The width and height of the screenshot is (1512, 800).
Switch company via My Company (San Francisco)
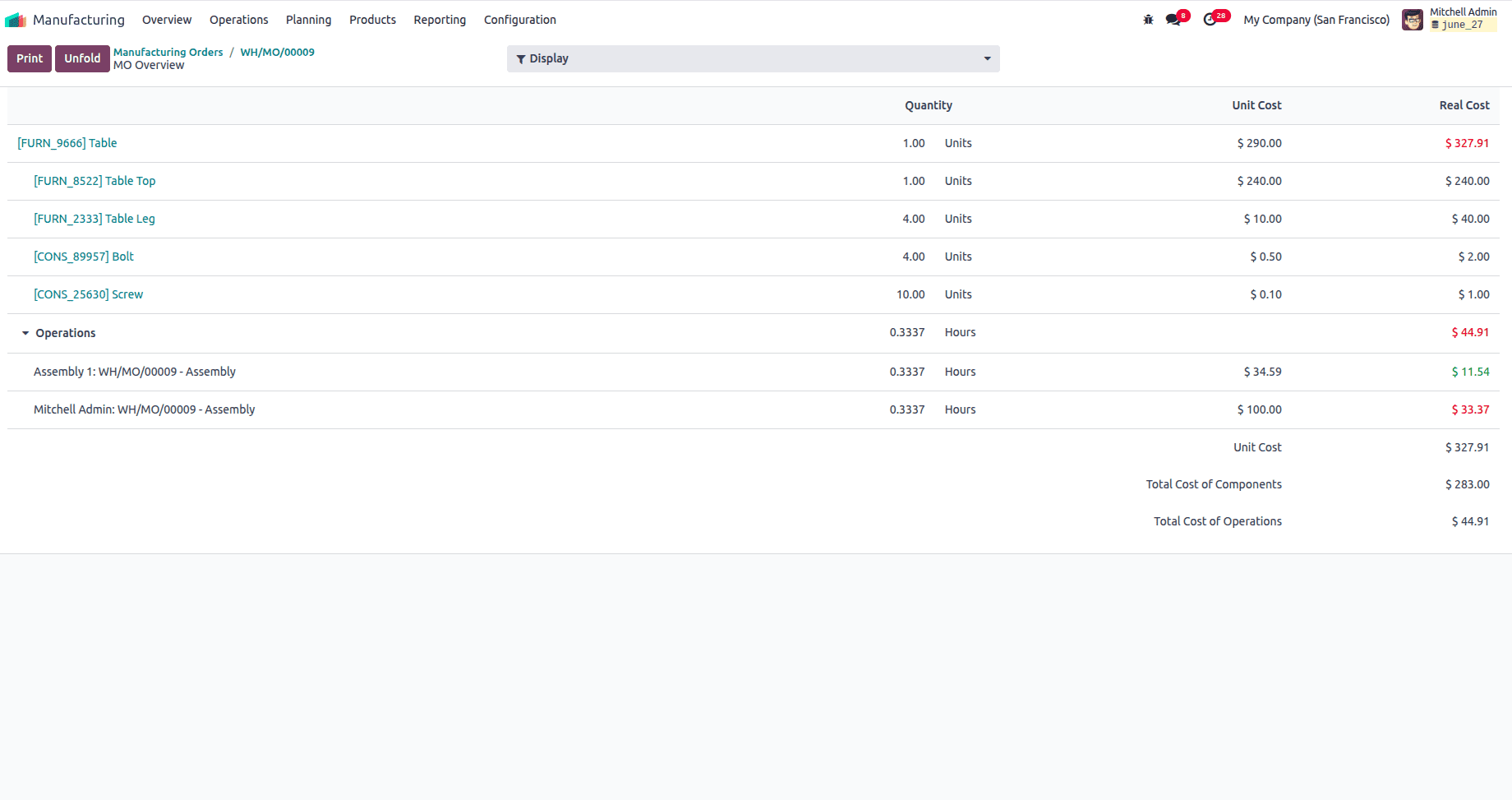pos(1316,20)
